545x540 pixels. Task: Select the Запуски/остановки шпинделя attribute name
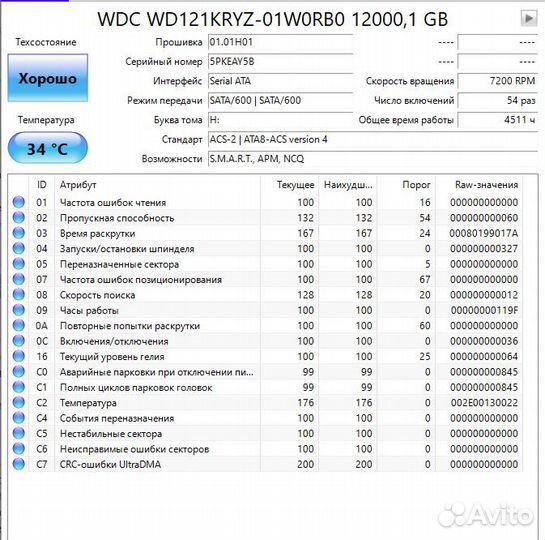(x=127, y=248)
